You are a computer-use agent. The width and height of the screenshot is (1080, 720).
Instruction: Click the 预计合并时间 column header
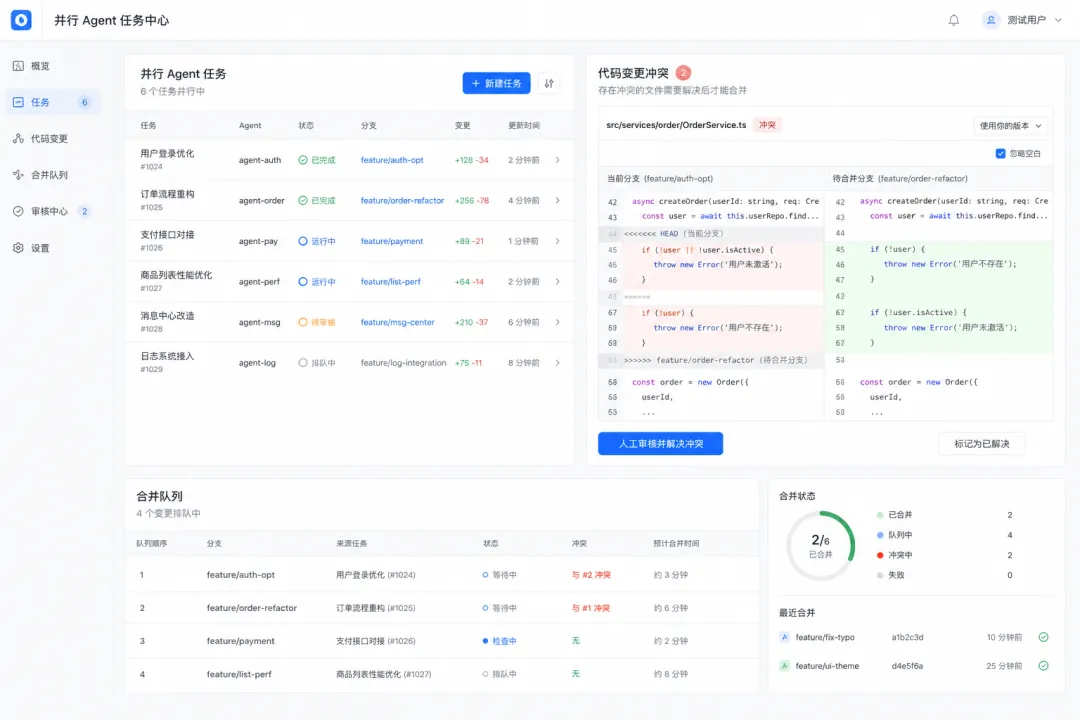[x=676, y=544]
